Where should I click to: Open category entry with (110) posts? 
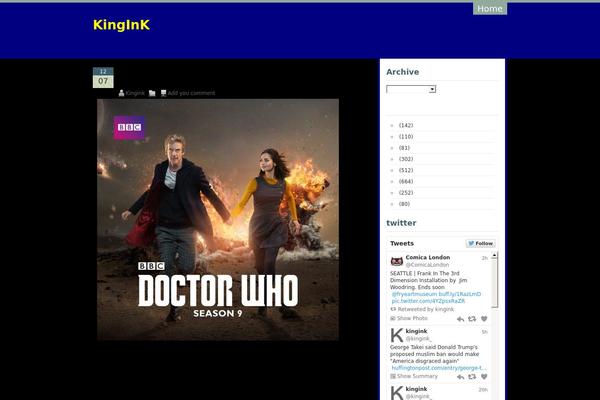pos(406,137)
